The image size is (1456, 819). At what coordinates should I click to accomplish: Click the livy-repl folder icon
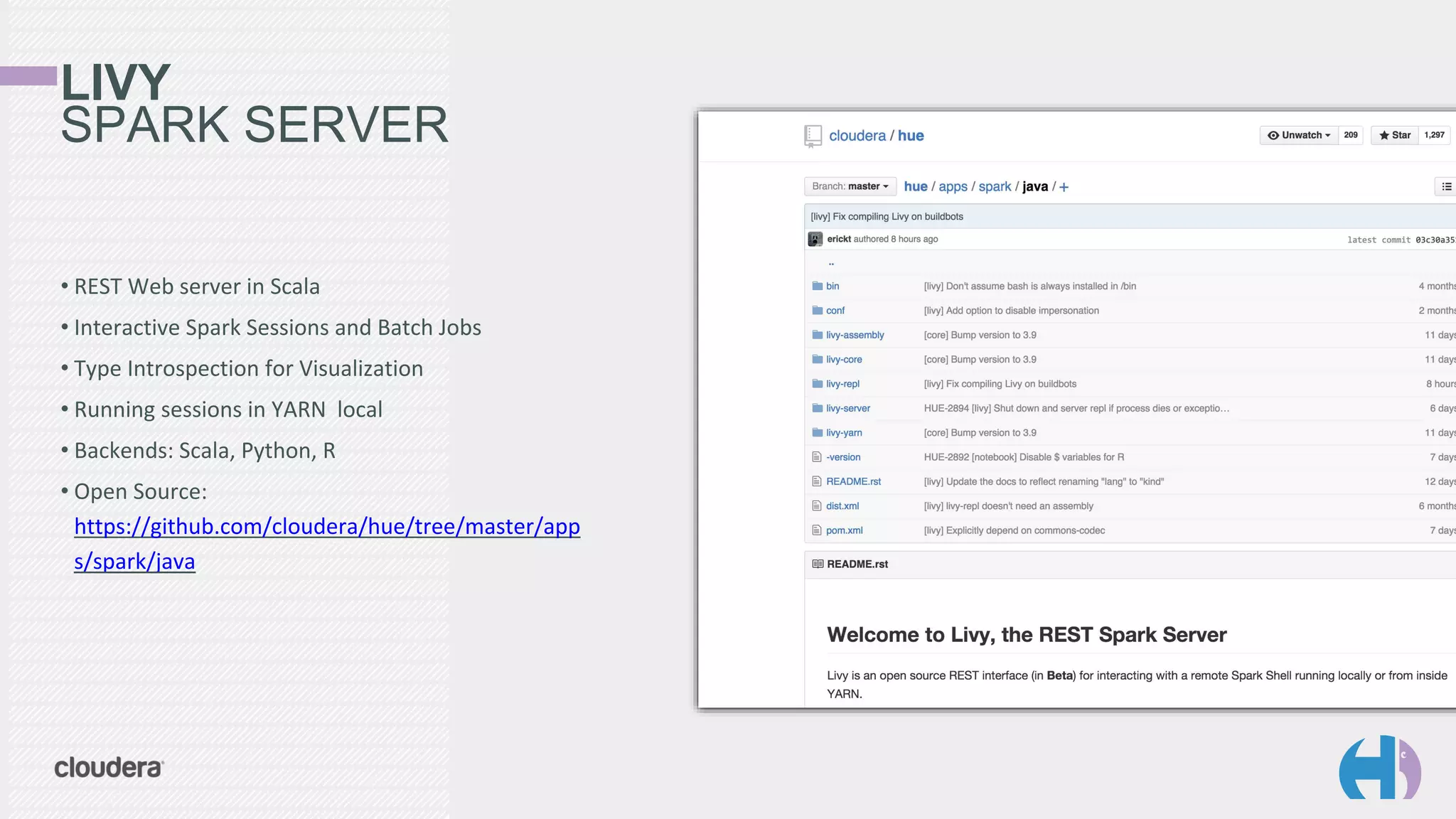817,384
